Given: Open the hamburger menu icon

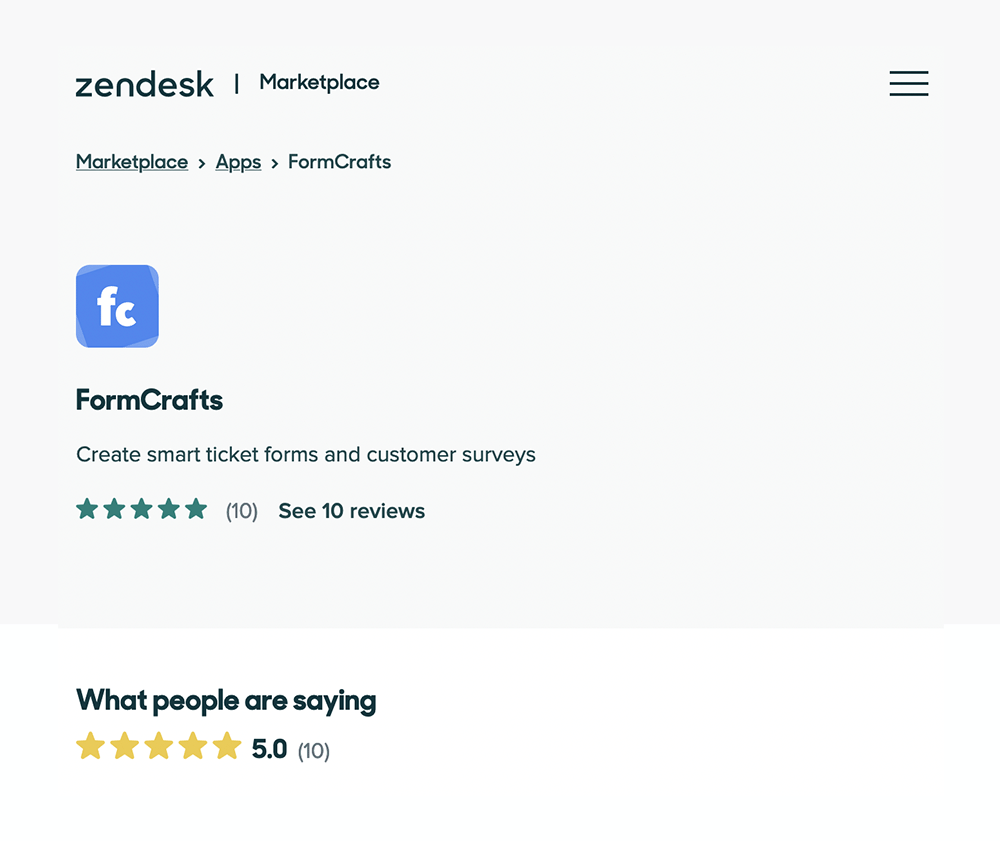Looking at the screenshot, I should 909,84.
